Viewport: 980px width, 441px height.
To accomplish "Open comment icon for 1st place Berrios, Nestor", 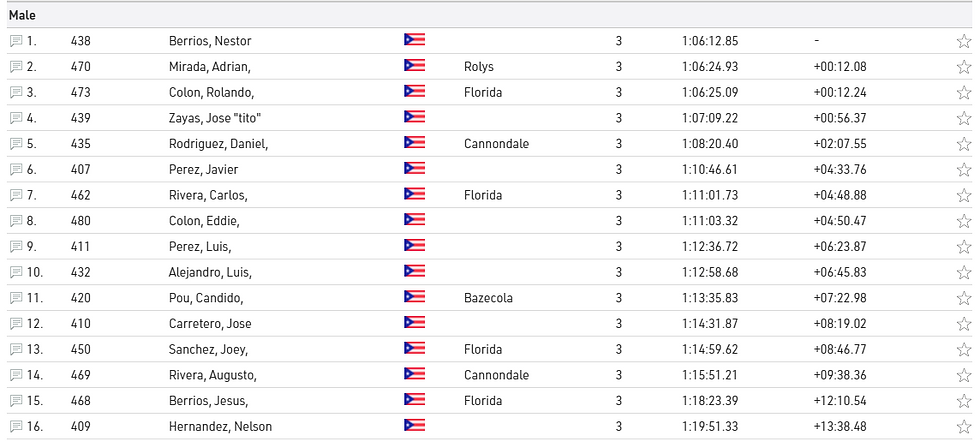I will point(16,41).
